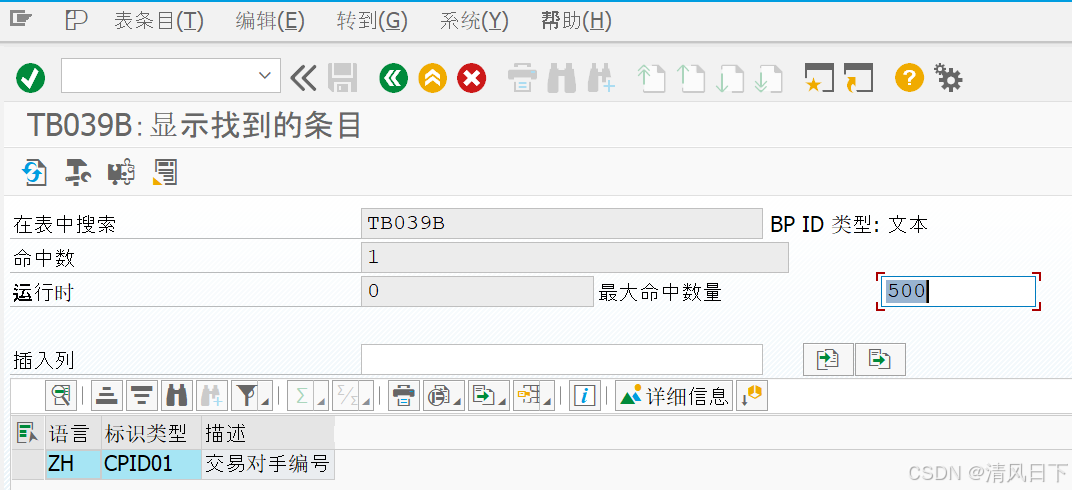Screen dimensions: 1072x490
Task: Click the greyed-out Save floppy disk icon
Action: (343, 78)
